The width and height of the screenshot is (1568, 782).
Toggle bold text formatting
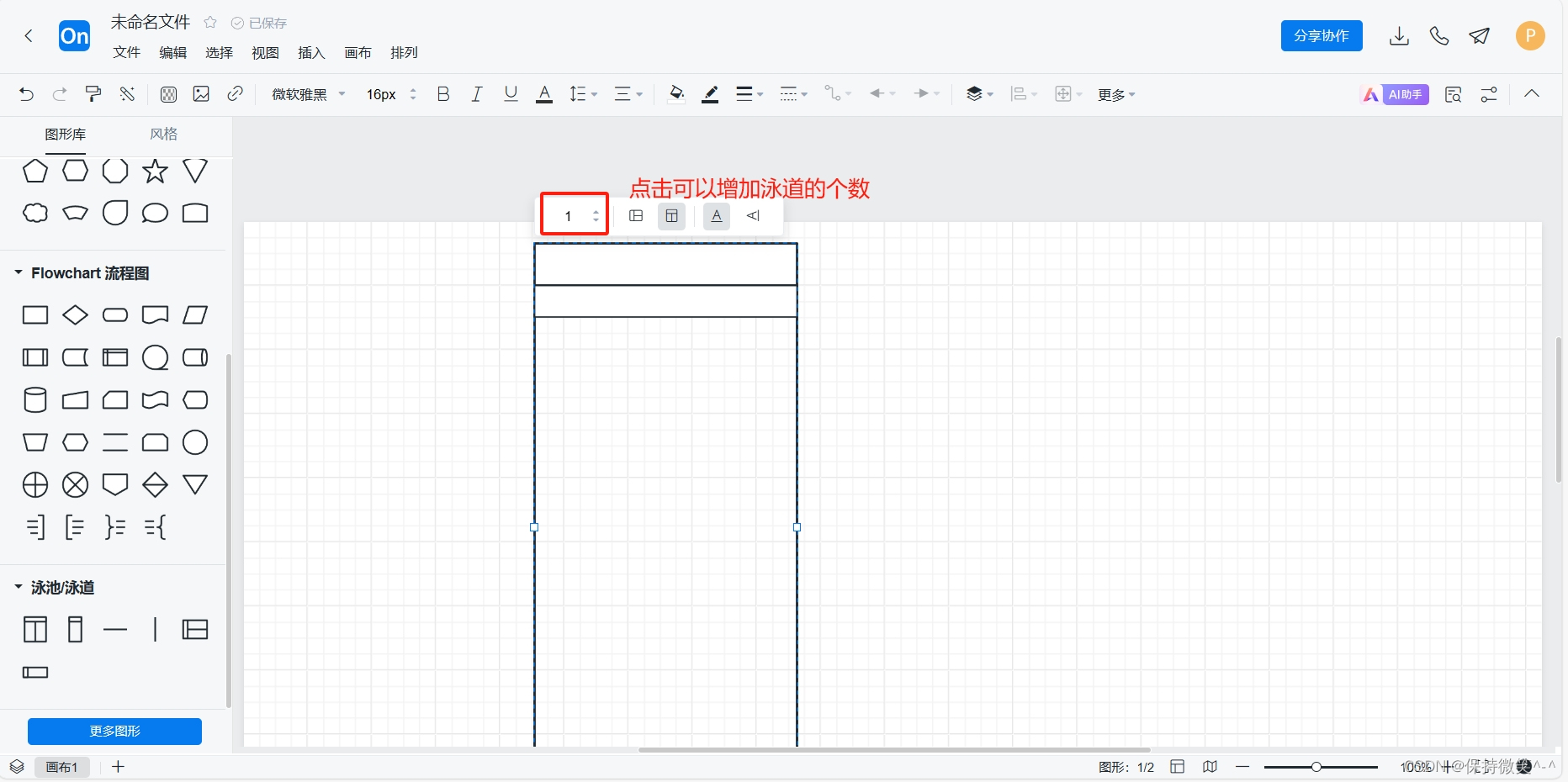click(x=443, y=94)
